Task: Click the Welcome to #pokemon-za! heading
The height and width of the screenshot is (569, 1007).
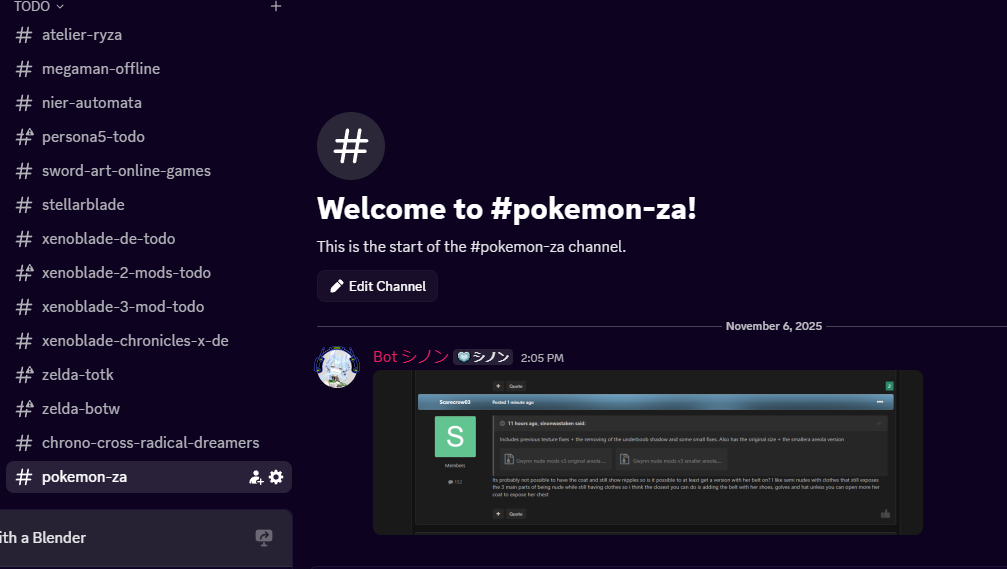Action: 507,209
